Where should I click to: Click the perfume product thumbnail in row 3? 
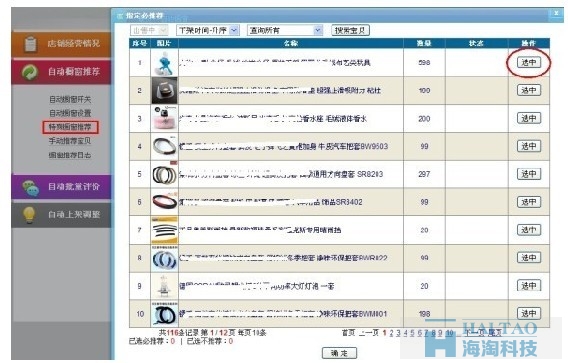click(x=164, y=118)
